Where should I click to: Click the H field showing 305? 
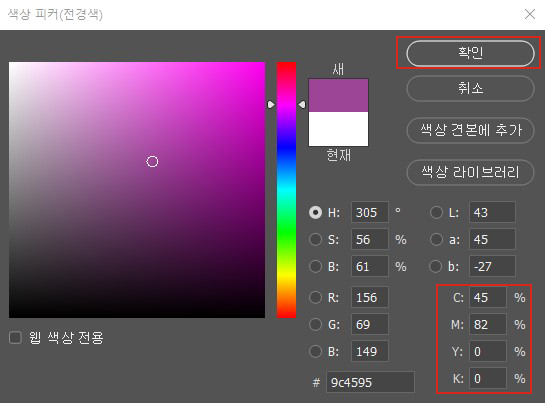pos(370,212)
